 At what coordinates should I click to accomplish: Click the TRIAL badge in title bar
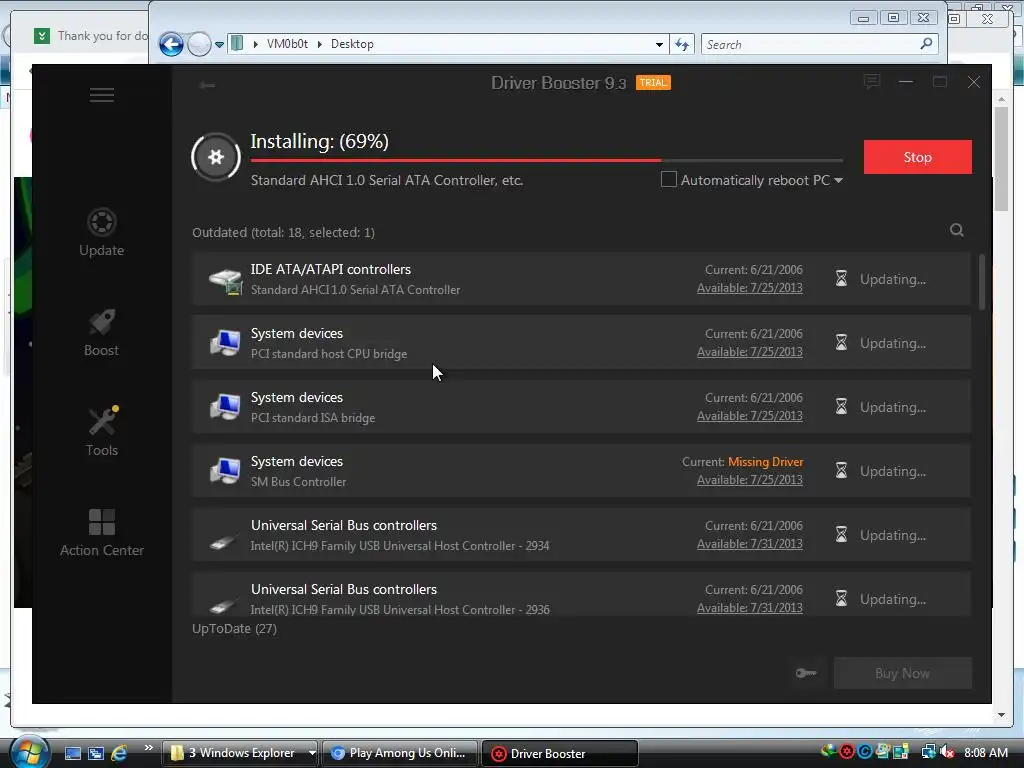(x=653, y=83)
